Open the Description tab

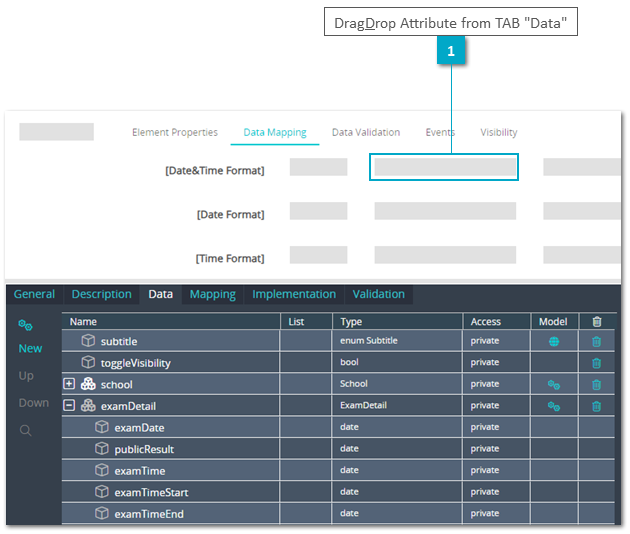pos(102,294)
